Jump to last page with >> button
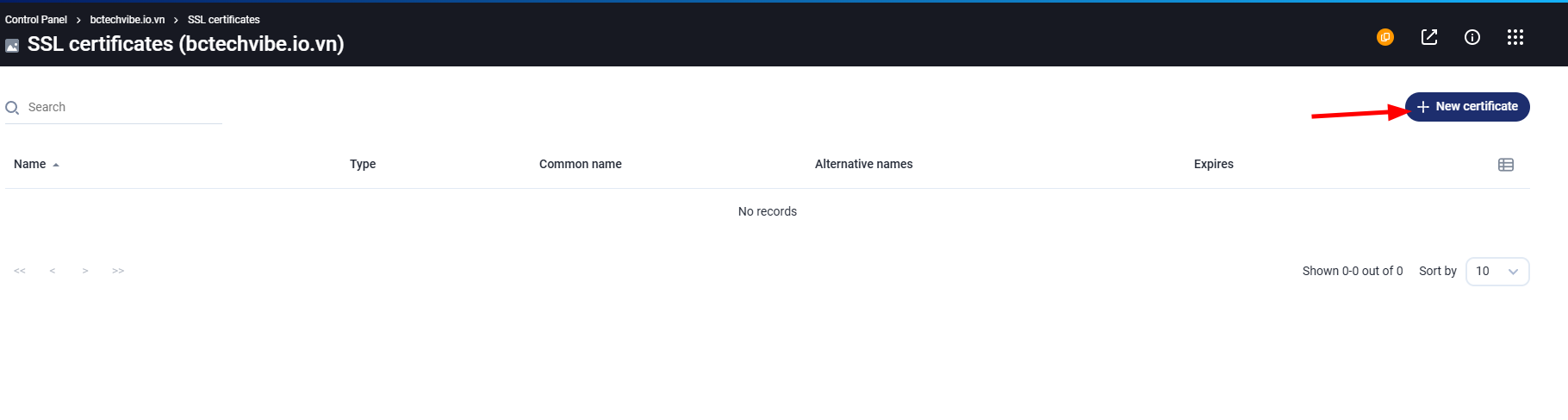The height and width of the screenshot is (420, 1568). point(118,271)
